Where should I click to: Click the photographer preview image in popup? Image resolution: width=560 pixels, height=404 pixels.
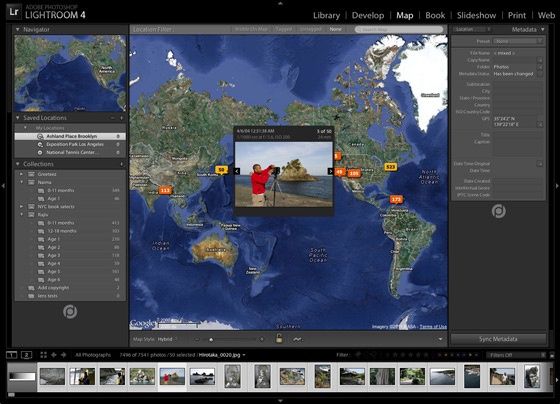coord(284,174)
